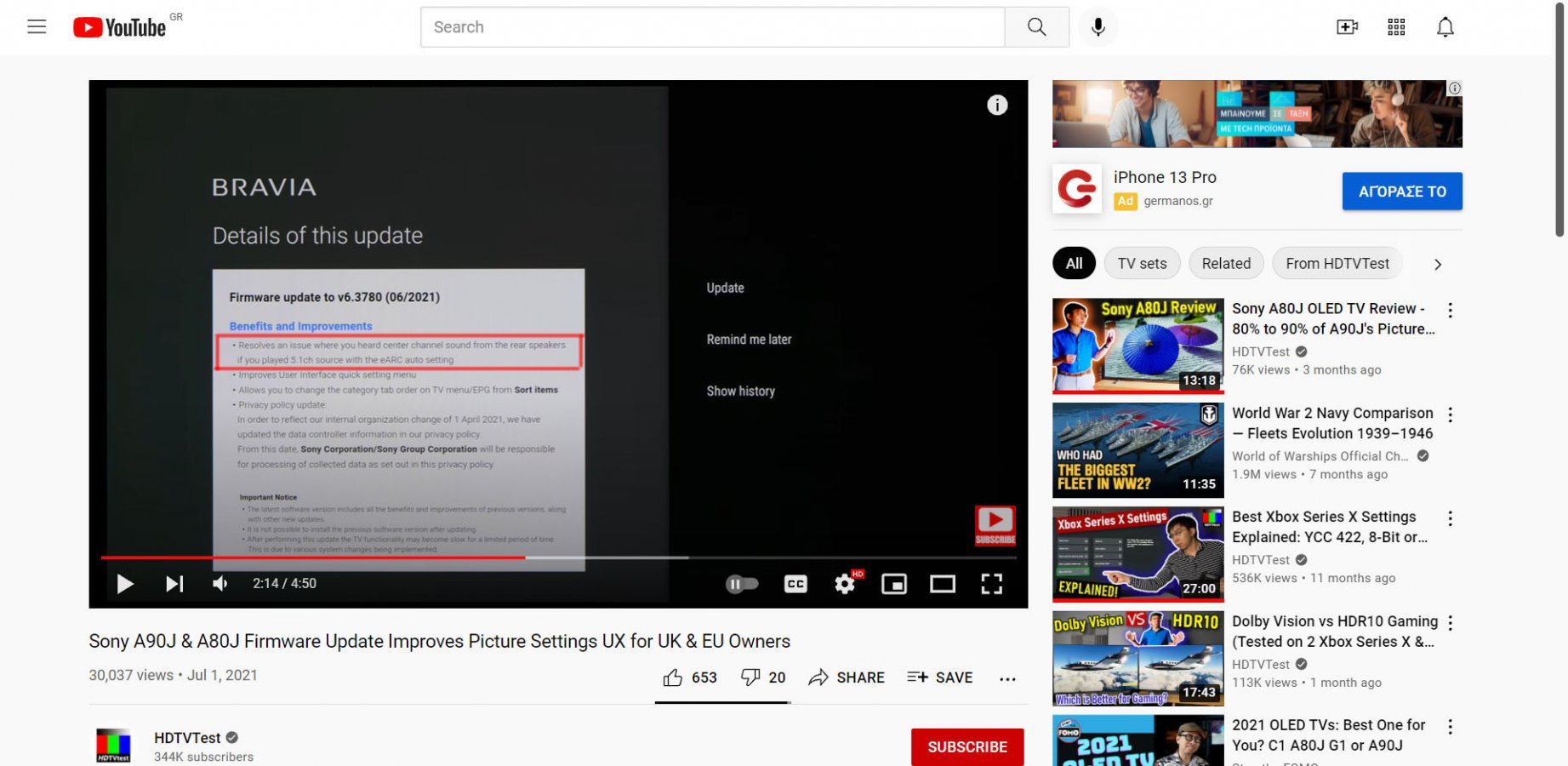This screenshot has width=1568, height=766.
Task: Subscribe to HDTVTest channel
Action: tap(967, 747)
